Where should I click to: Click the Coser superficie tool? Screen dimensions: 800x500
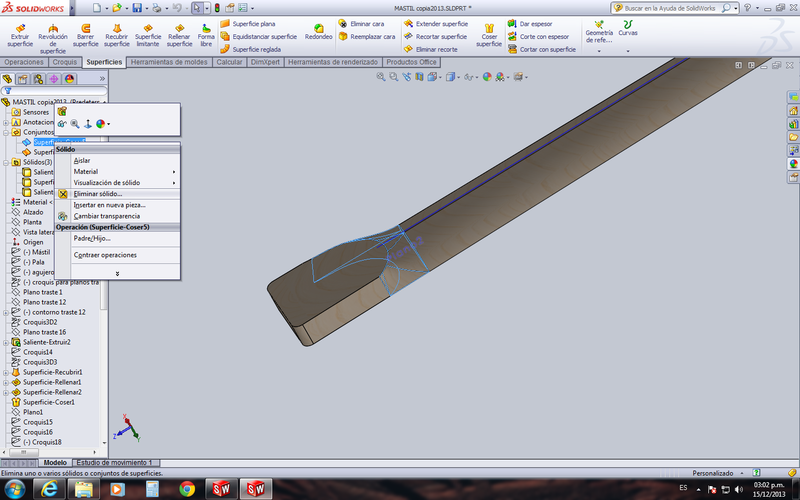coord(489,33)
